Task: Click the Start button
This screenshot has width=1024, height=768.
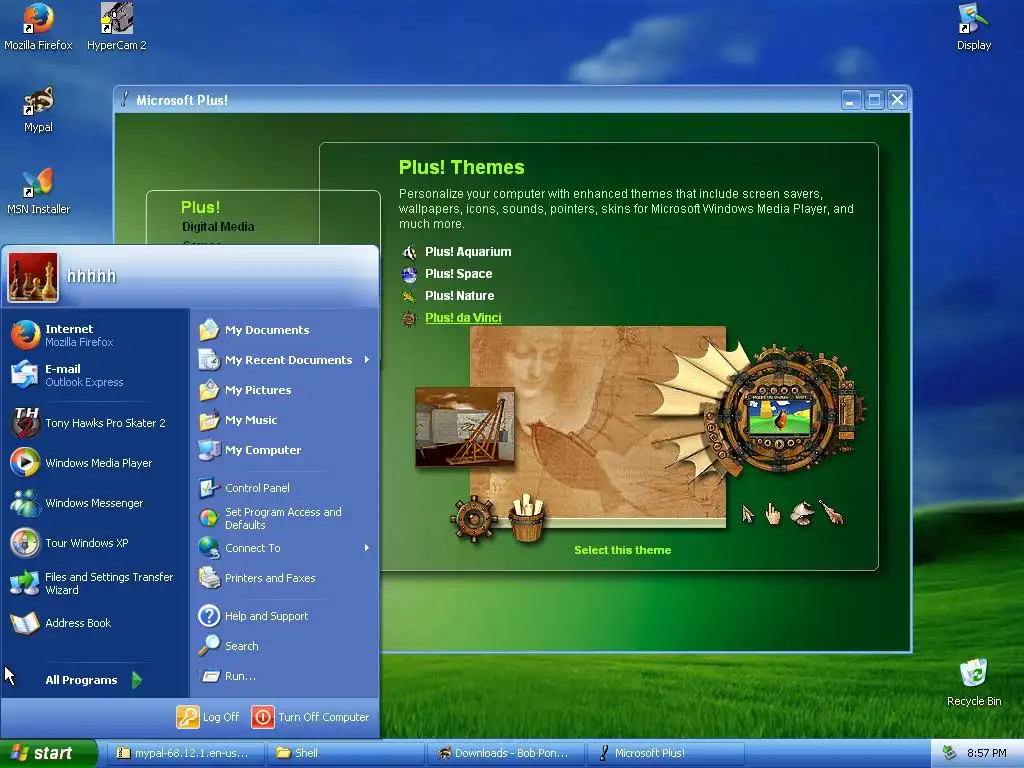Action: (48, 753)
